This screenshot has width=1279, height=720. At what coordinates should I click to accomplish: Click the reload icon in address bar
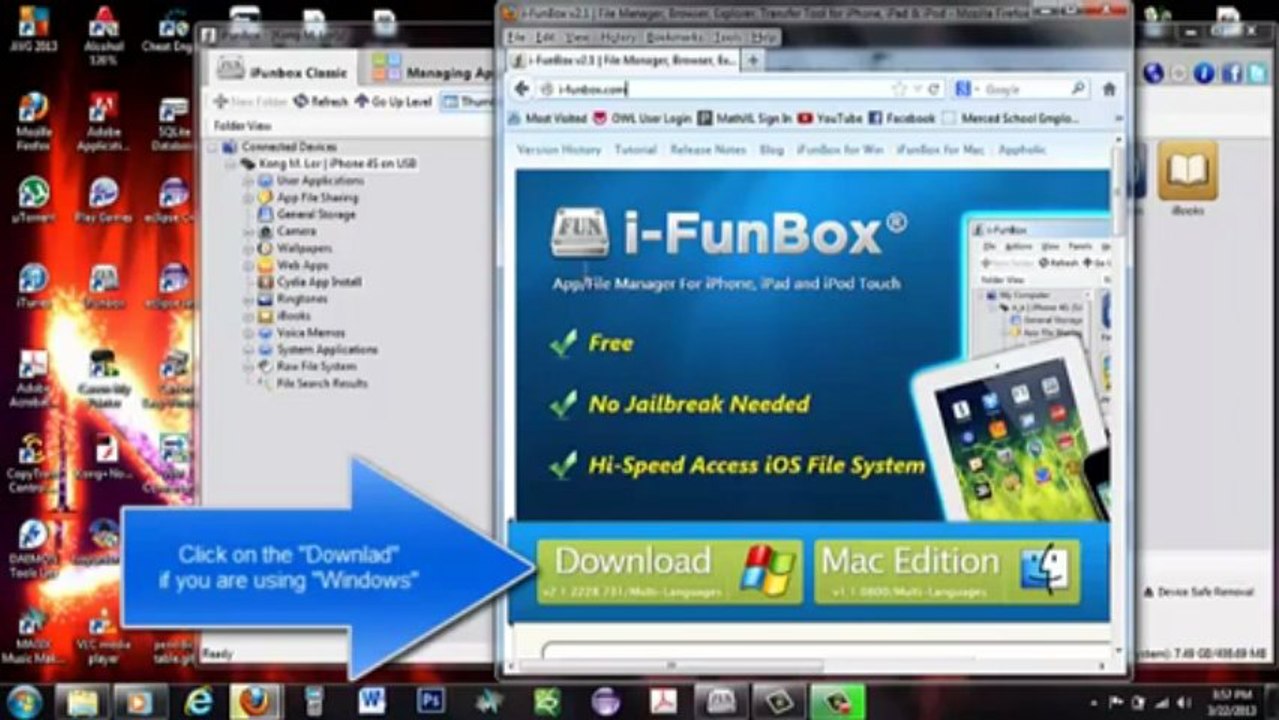point(933,89)
